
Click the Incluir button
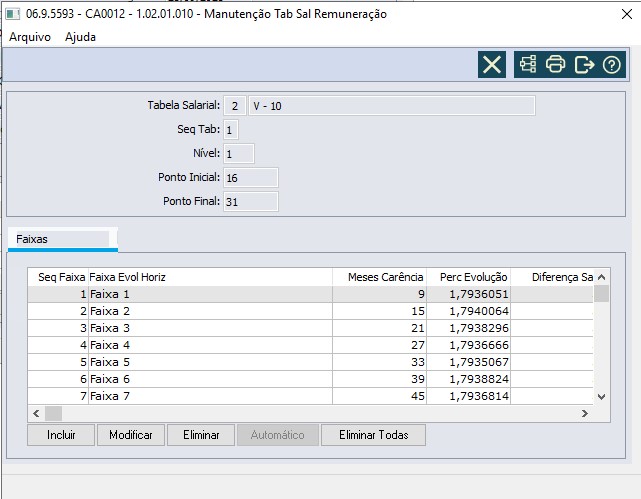(x=61, y=435)
